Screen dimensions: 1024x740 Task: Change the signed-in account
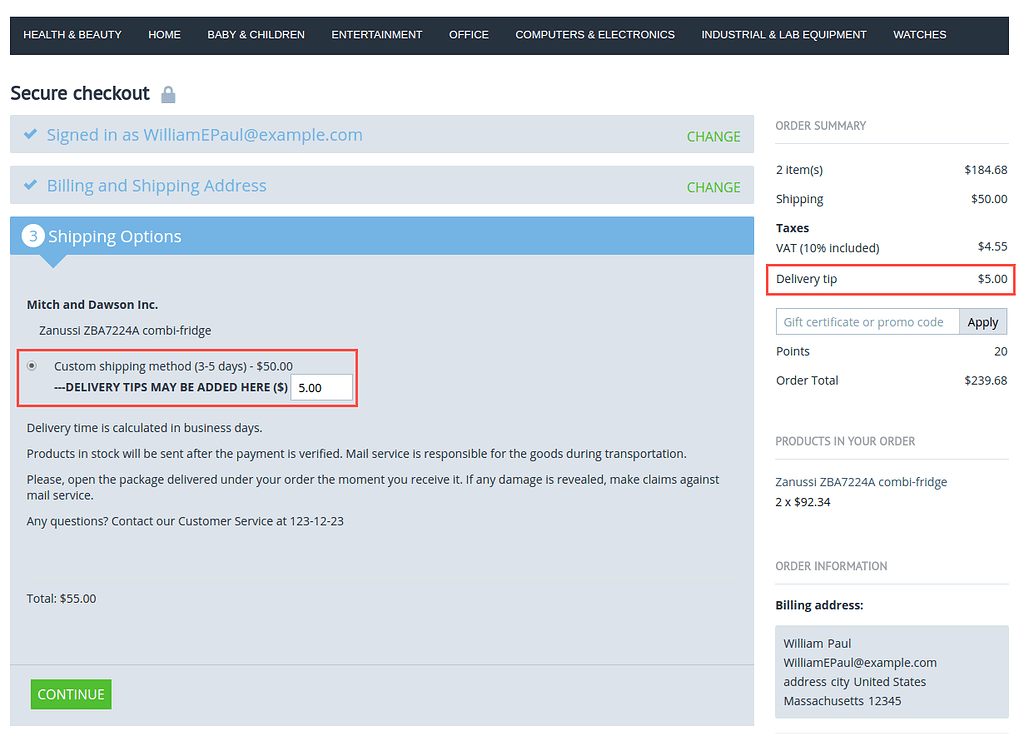[713, 136]
